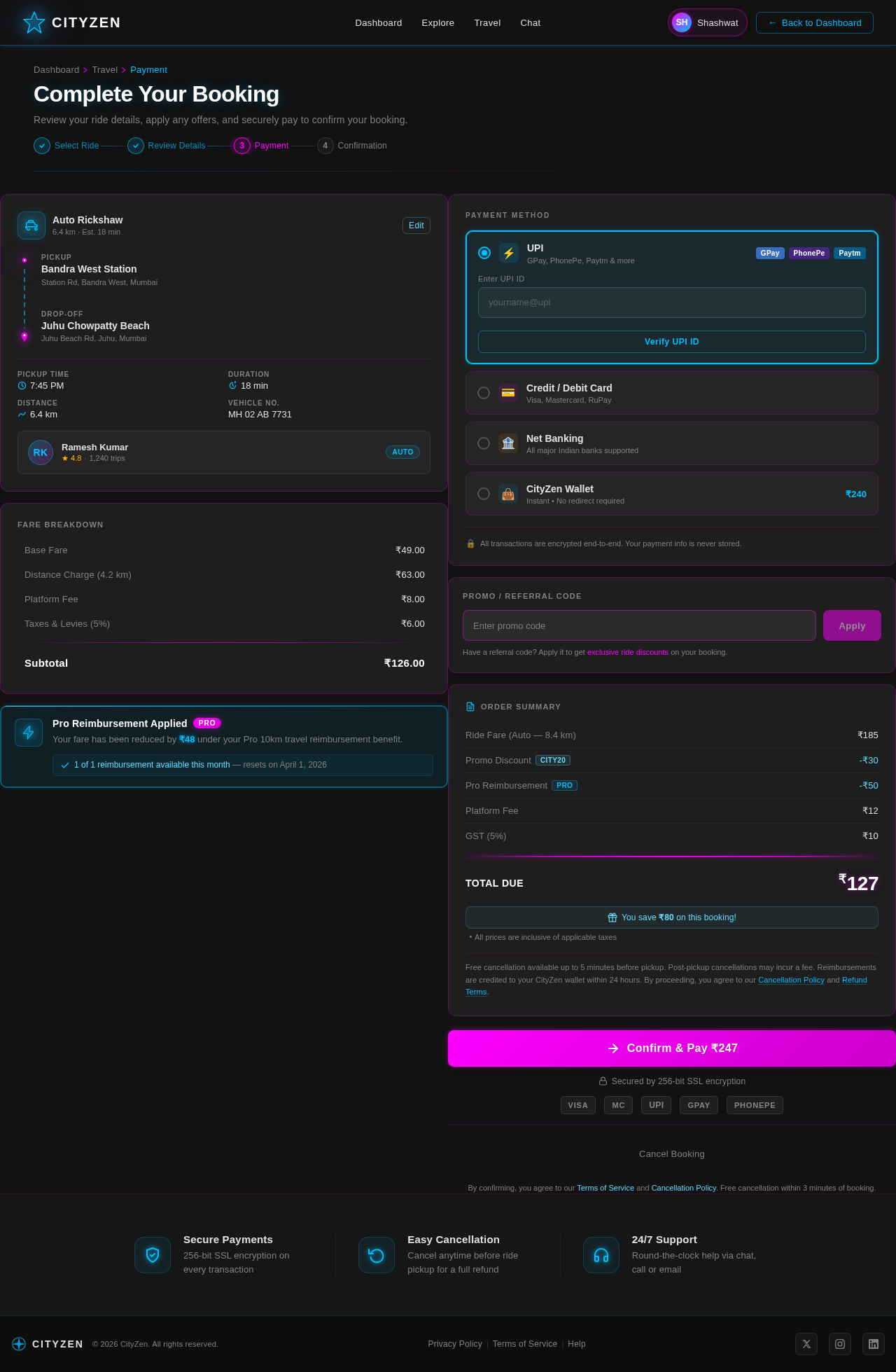Image resolution: width=896 pixels, height=1372 pixels.
Task: Select the CityZen Wallet radio button
Action: coord(484,494)
